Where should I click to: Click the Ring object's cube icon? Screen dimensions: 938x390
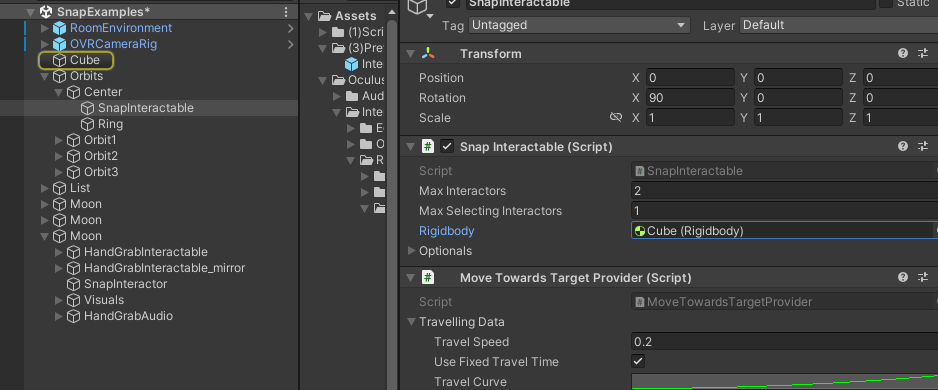pyautogui.click(x=87, y=124)
